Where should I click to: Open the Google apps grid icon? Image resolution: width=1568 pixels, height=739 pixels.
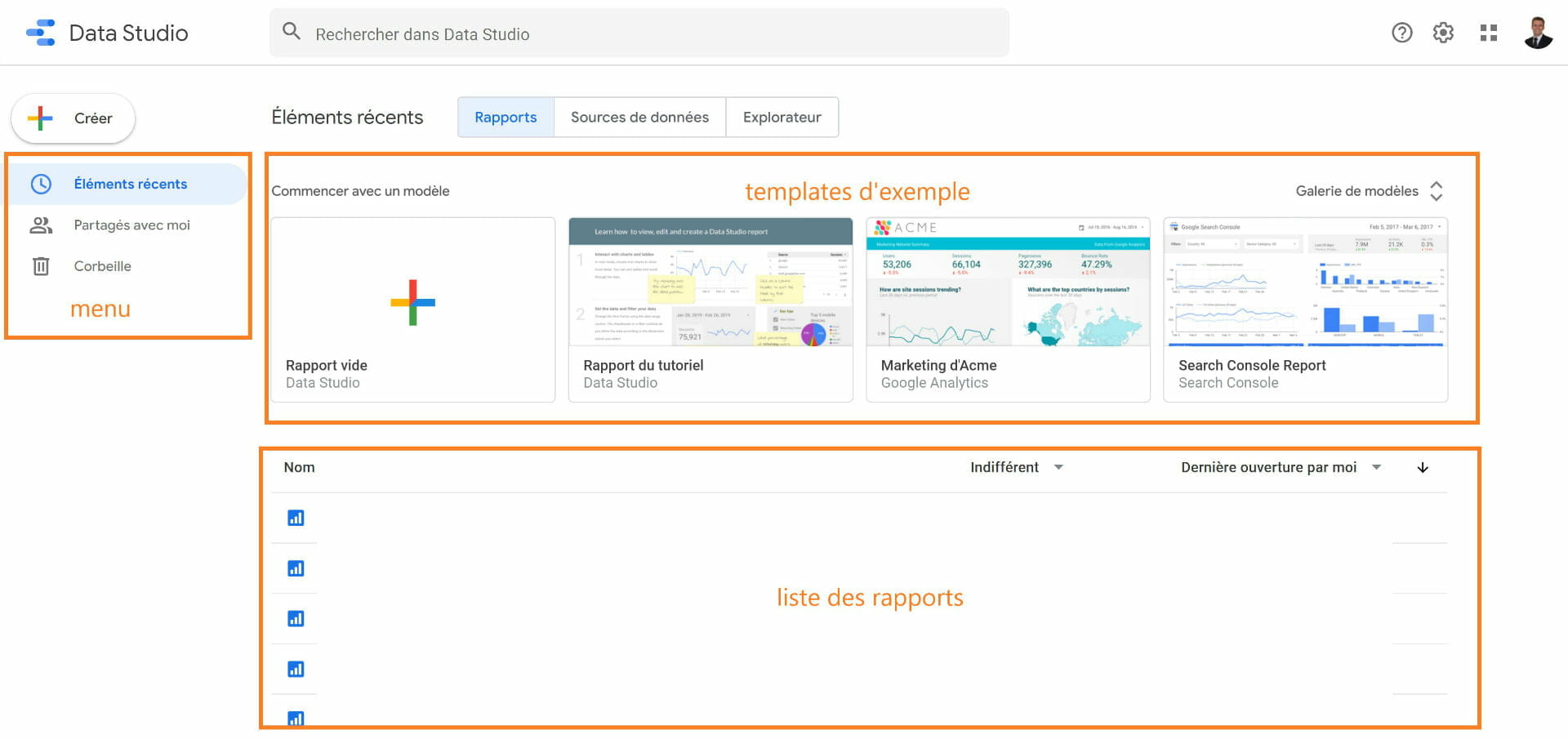click(1488, 33)
